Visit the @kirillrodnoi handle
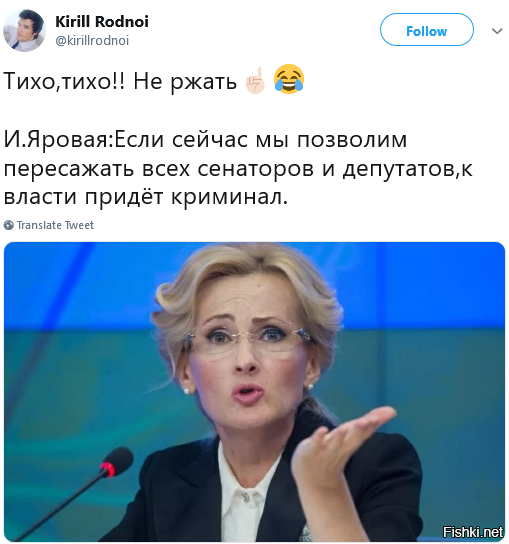The image size is (509, 544). pyautogui.click(x=92, y=41)
